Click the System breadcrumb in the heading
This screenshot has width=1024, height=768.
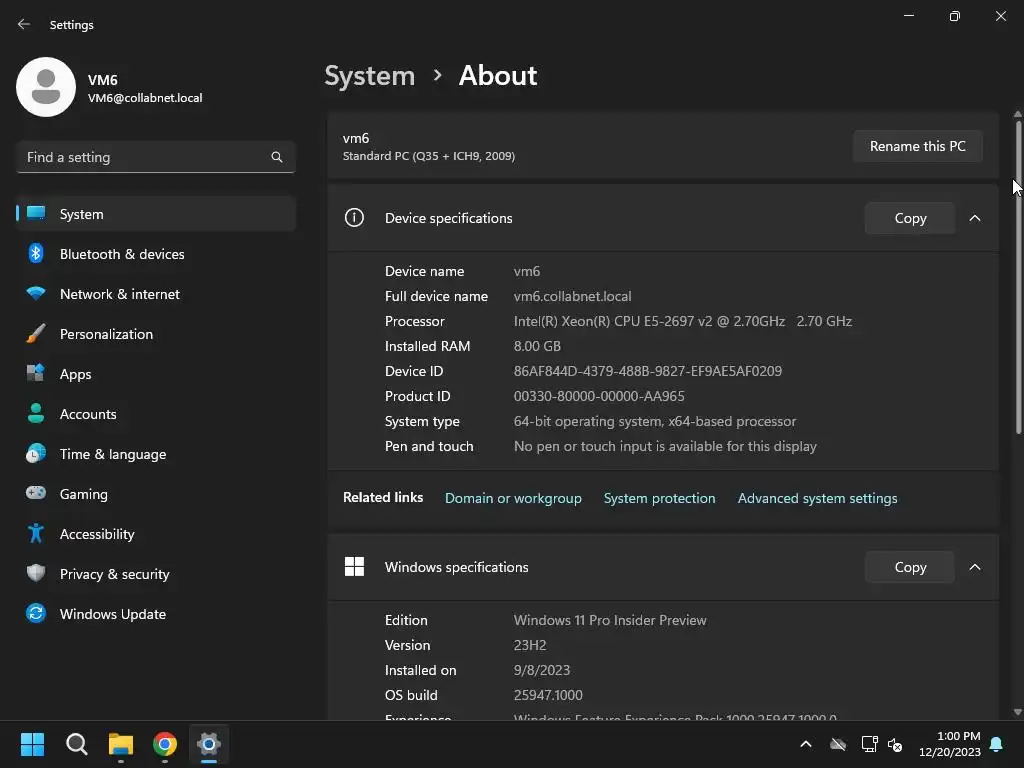[370, 76]
